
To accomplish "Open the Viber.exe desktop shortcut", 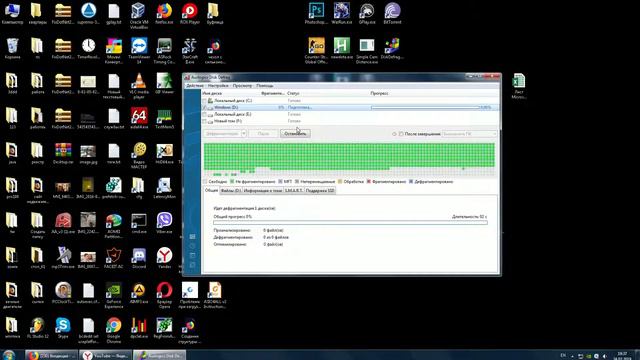I will pyautogui.click(x=164, y=223).
